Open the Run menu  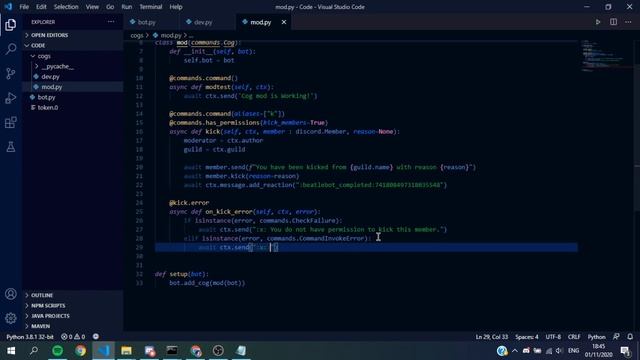coord(127,7)
